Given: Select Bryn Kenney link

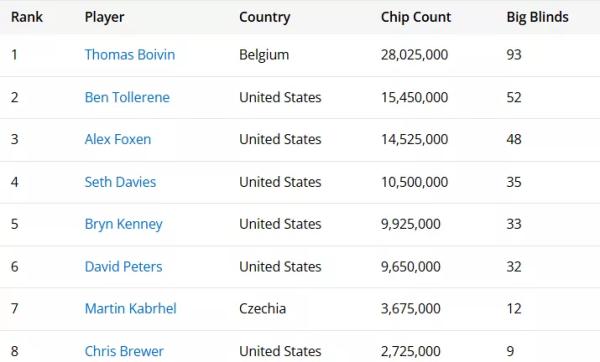Looking at the screenshot, I should [124, 224].
